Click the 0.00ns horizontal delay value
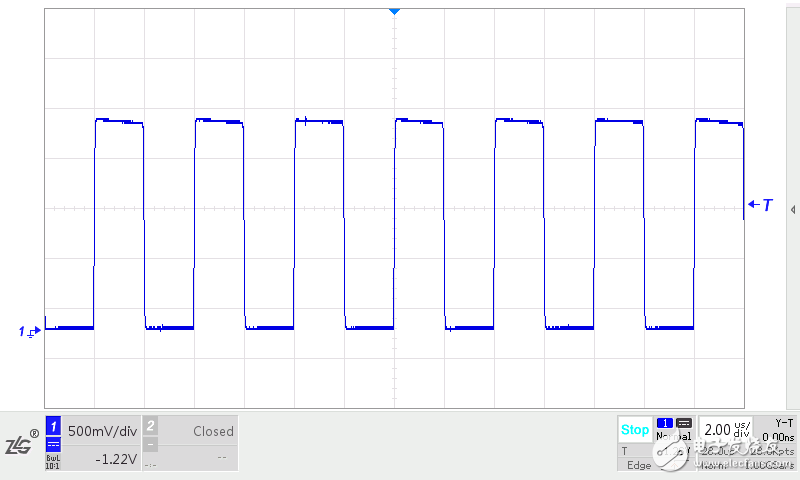The image size is (800, 480). click(778, 437)
